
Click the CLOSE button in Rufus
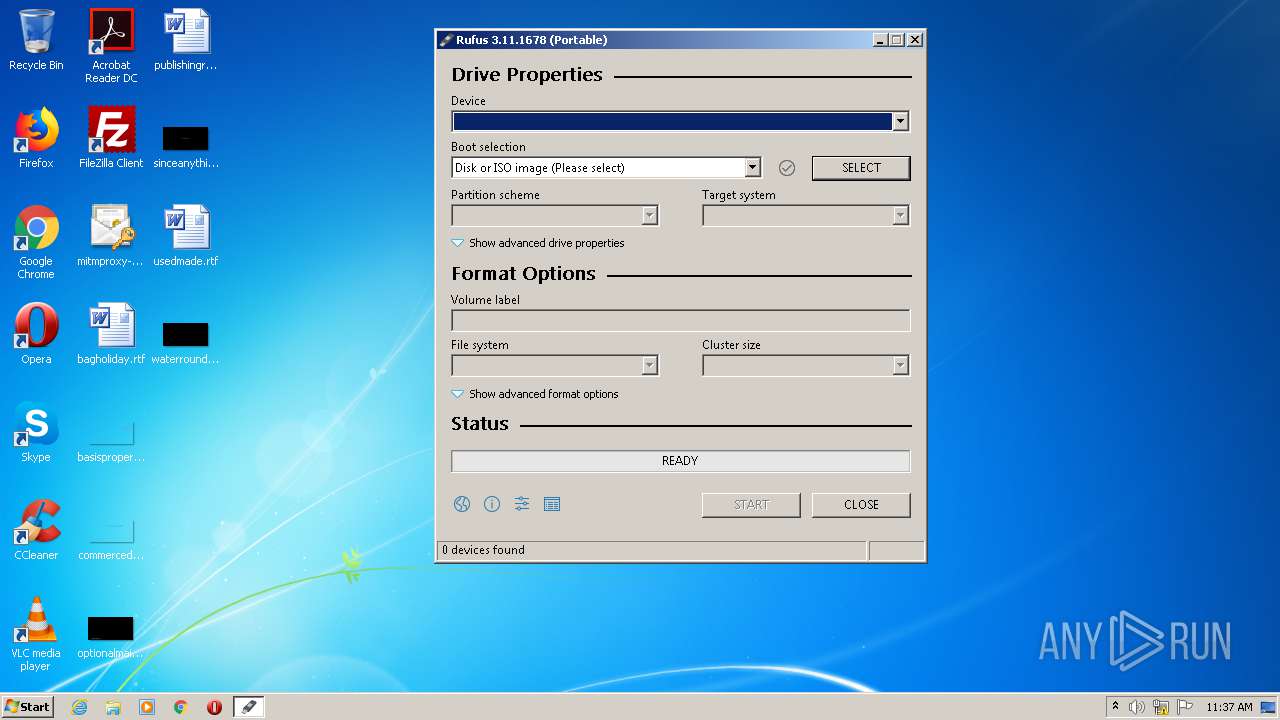pos(861,505)
